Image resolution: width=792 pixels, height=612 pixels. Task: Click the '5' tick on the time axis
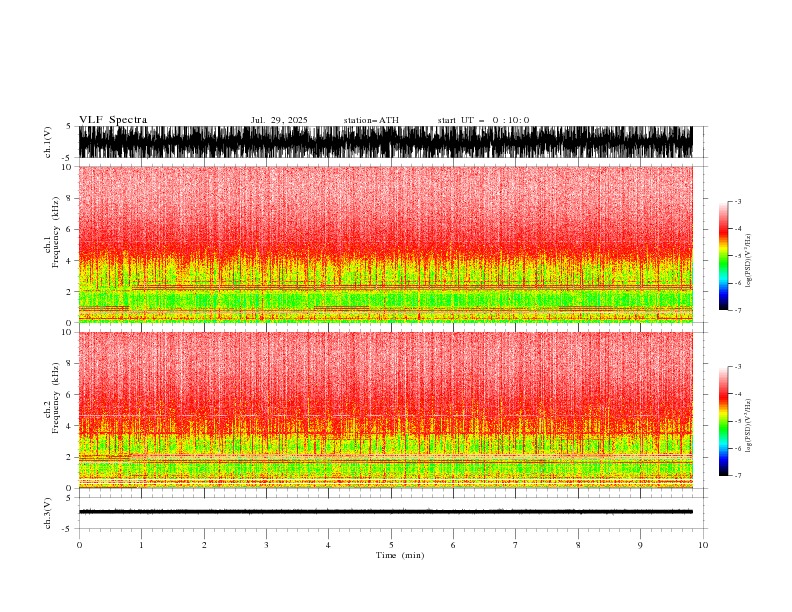click(391, 545)
